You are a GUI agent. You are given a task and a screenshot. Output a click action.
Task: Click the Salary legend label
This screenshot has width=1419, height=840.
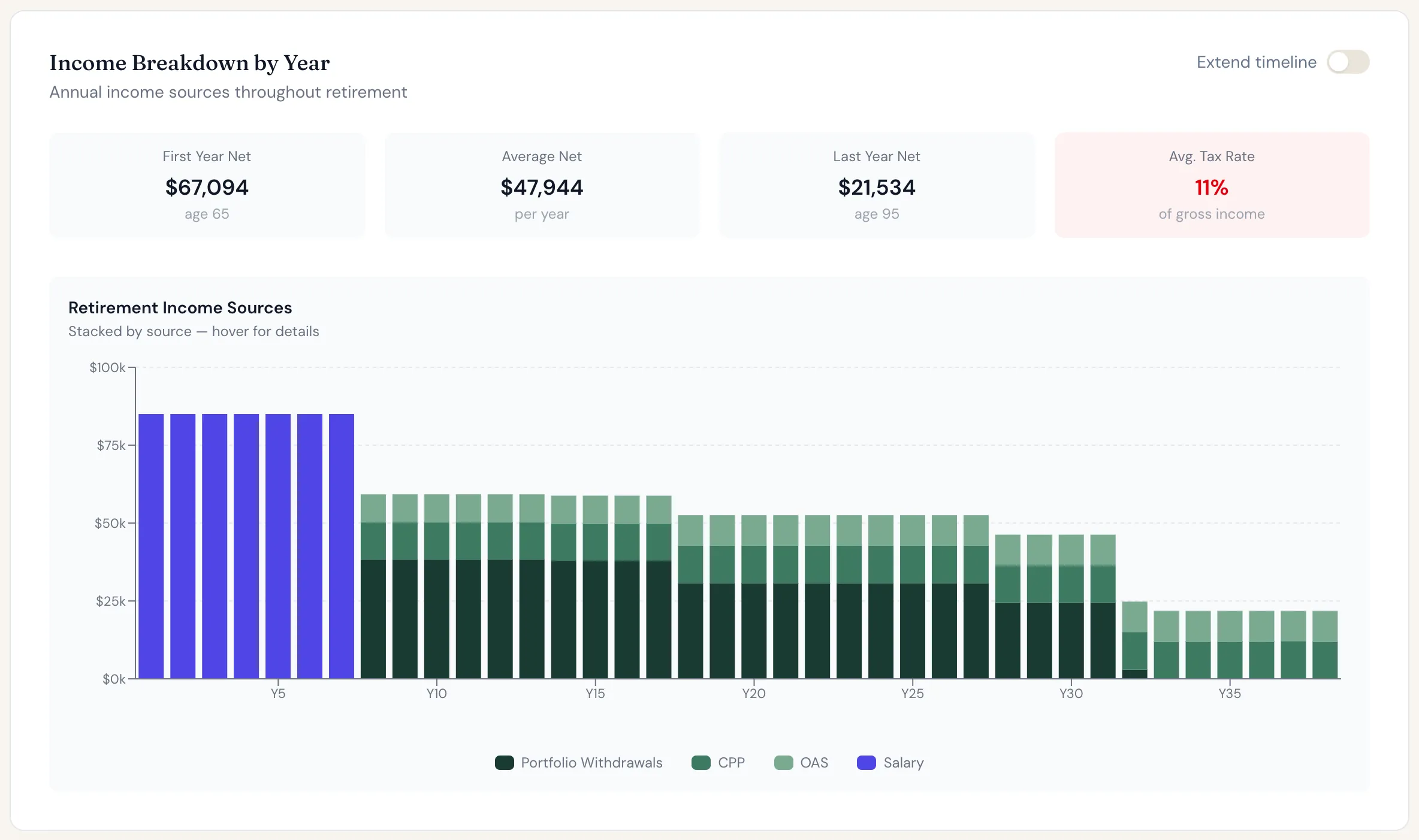tap(904, 763)
